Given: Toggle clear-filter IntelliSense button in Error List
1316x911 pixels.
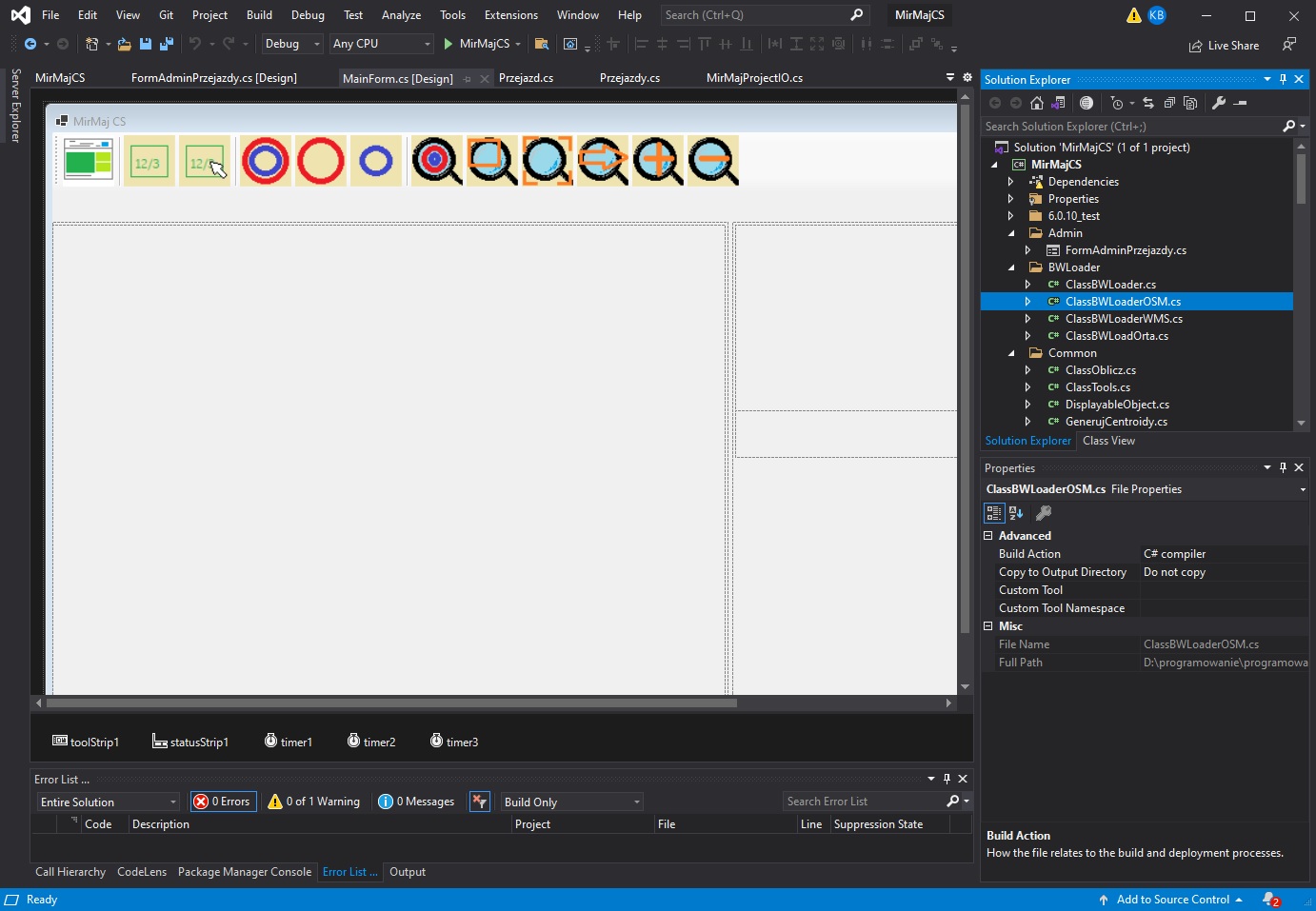Looking at the screenshot, I should [x=480, y=802].
